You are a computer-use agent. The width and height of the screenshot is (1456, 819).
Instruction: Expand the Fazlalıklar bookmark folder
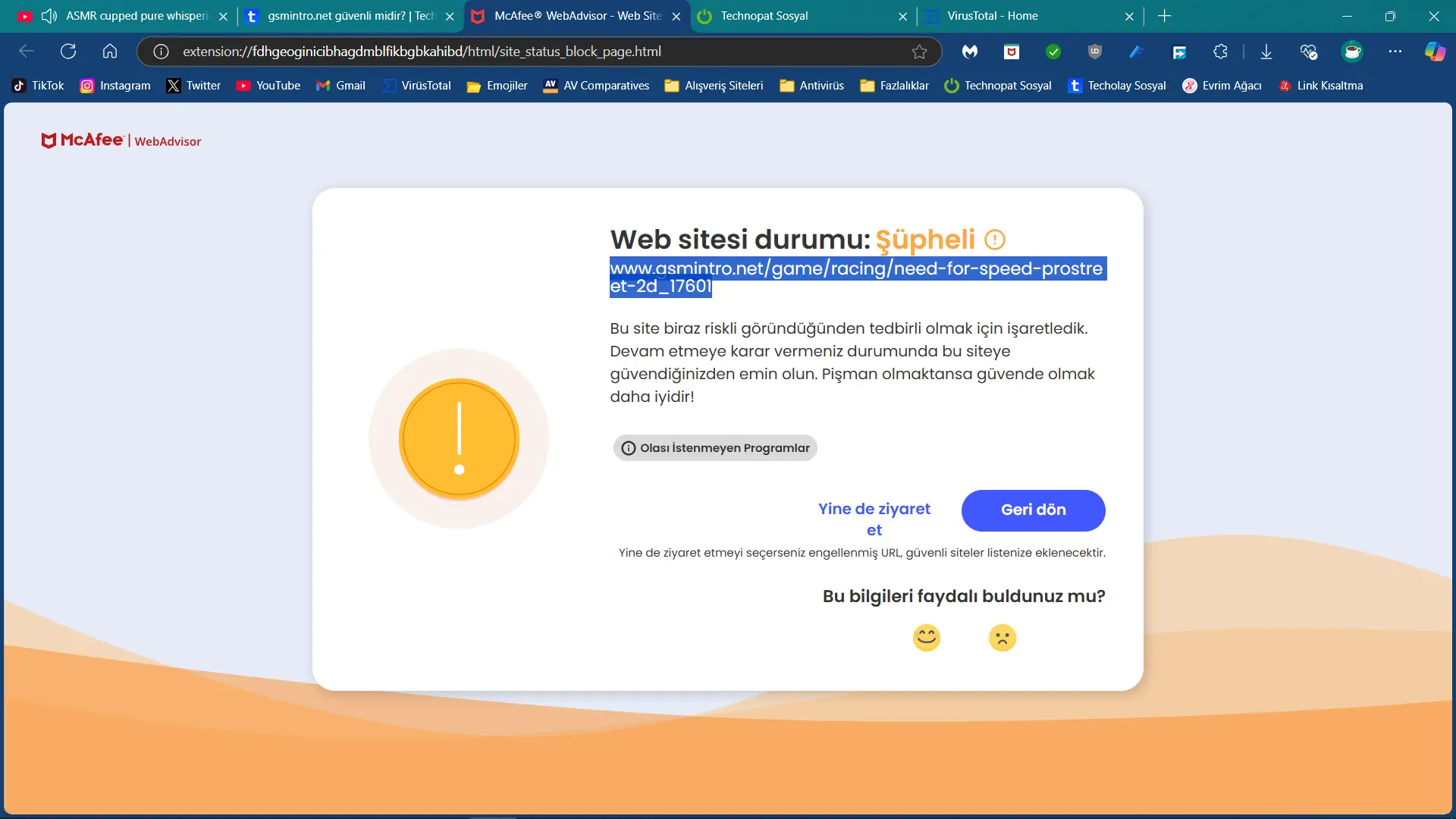coord(894,86)
